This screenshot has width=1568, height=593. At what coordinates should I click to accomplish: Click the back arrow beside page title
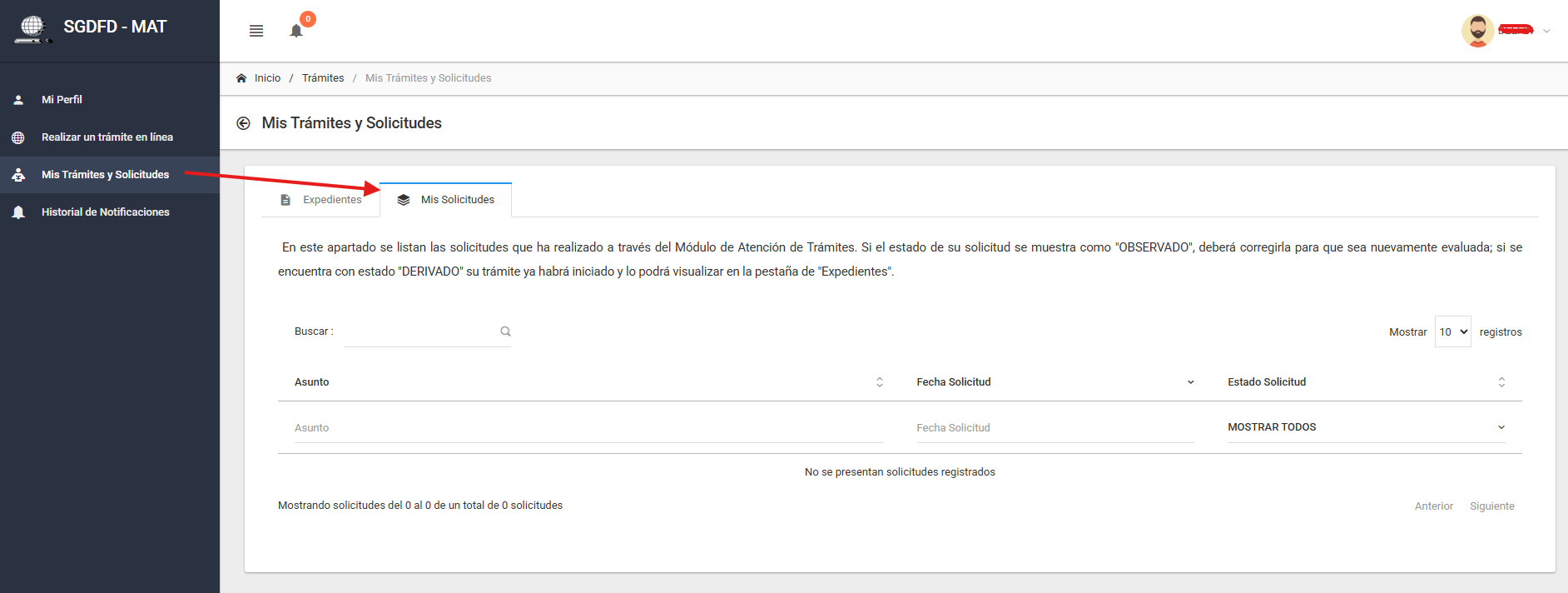click(x=243, y=123)
